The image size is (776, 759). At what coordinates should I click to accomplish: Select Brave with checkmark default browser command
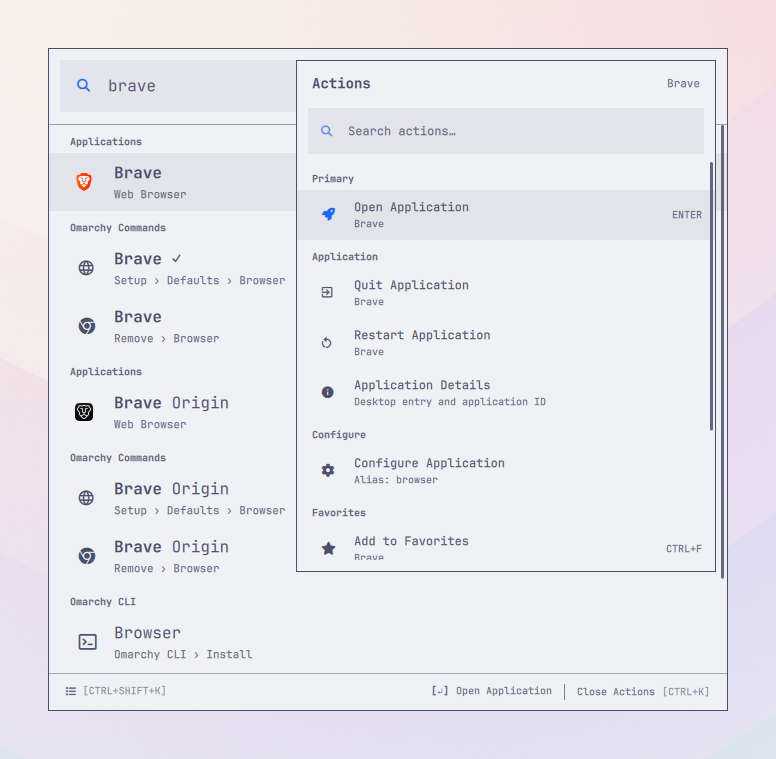(173, 268)
